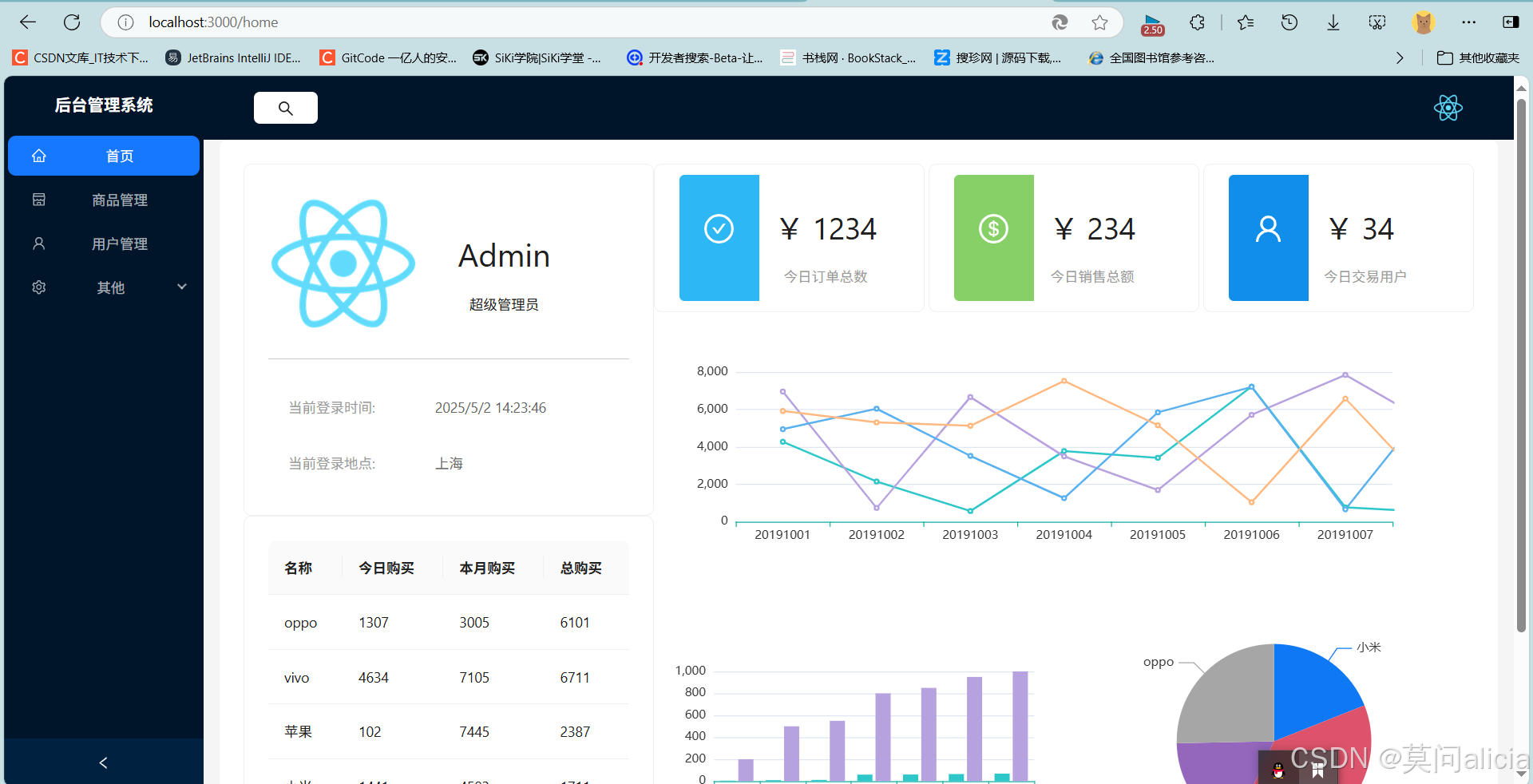Click the 小米 pie chart label

pos(1369,647)
